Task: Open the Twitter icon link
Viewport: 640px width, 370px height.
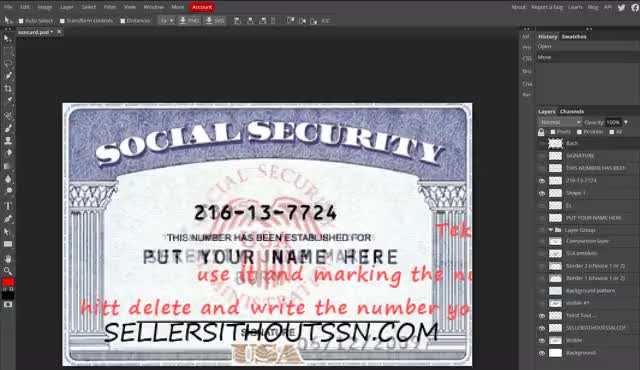Action: 621,7
